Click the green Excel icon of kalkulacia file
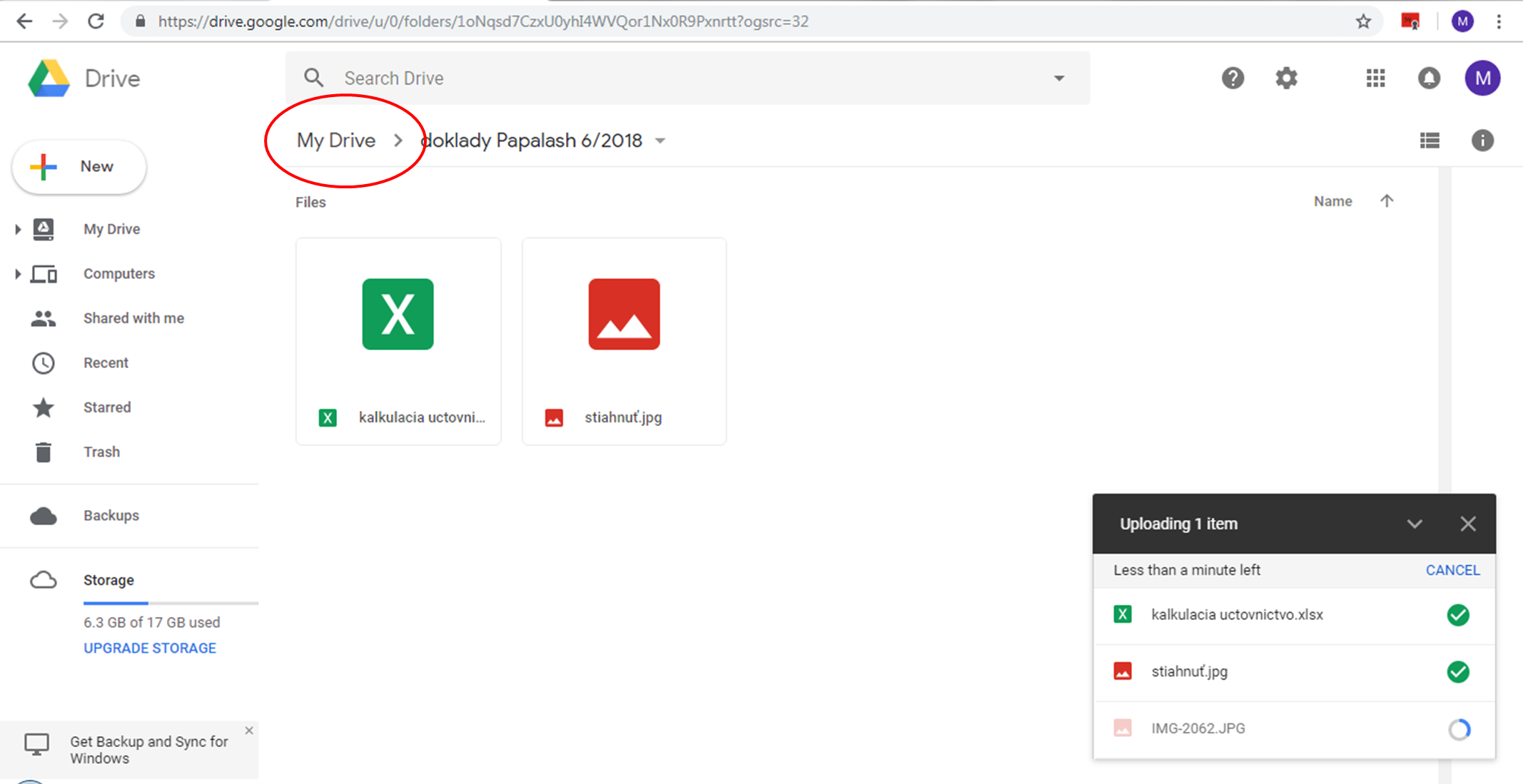 (x=398, y=314)
